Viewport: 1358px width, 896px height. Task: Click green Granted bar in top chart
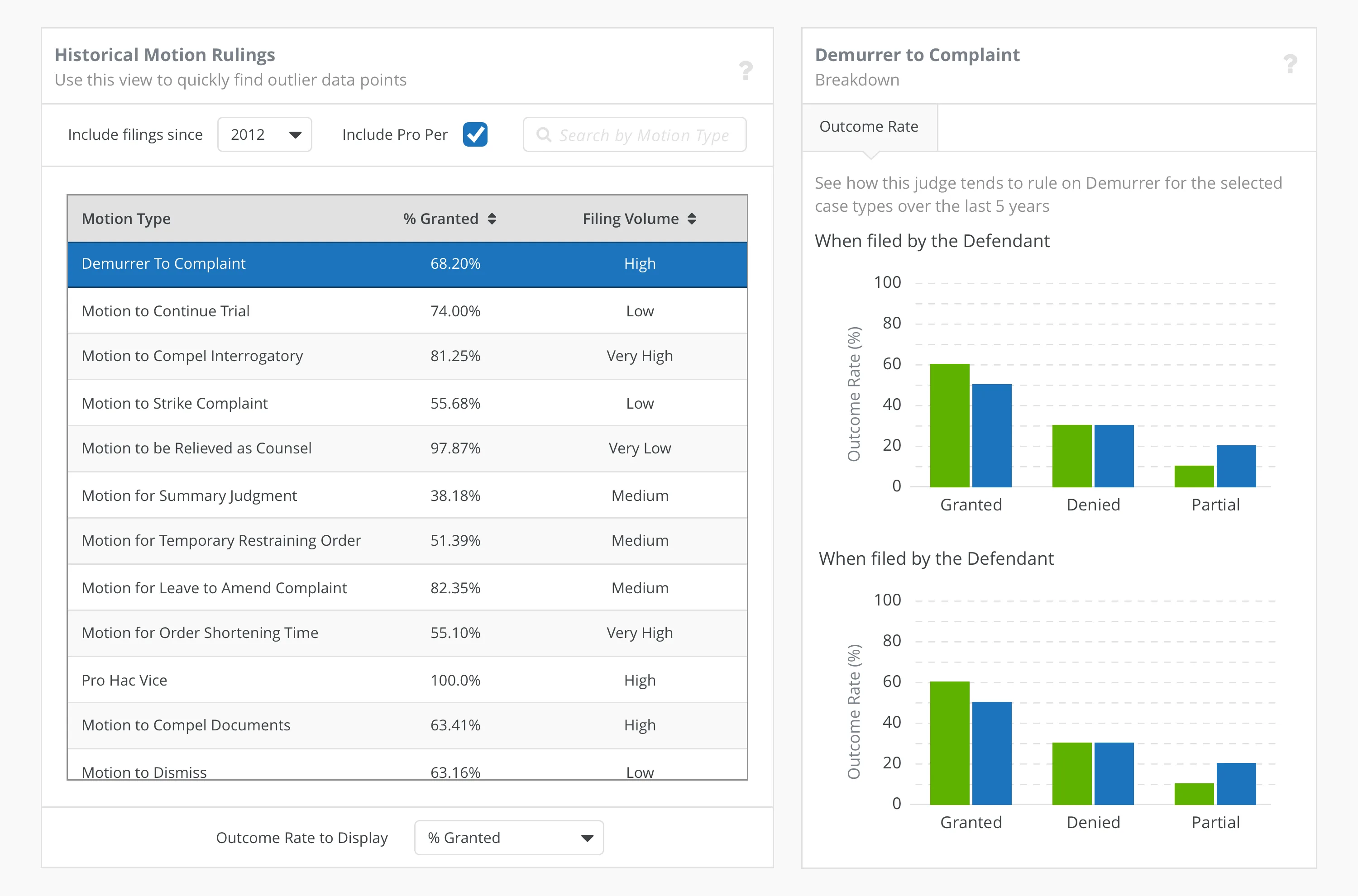coord(949,426)
